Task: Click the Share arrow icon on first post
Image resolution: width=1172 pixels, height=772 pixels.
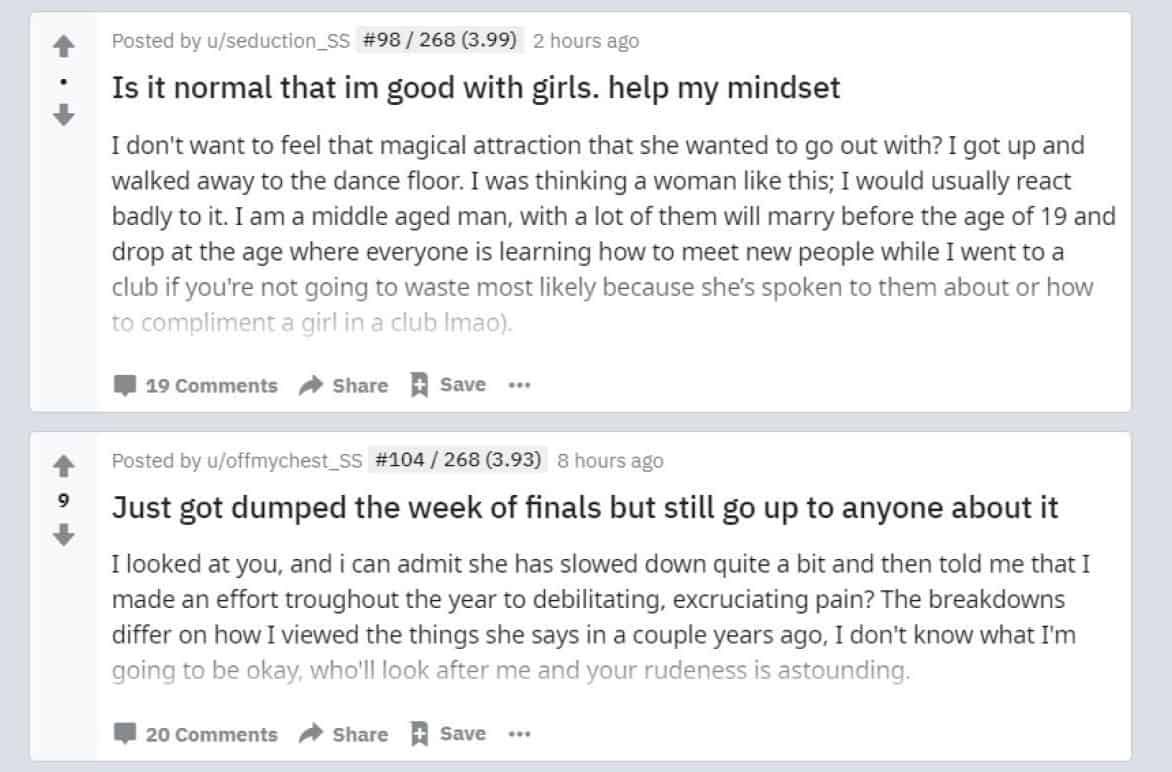Action: 310,385
